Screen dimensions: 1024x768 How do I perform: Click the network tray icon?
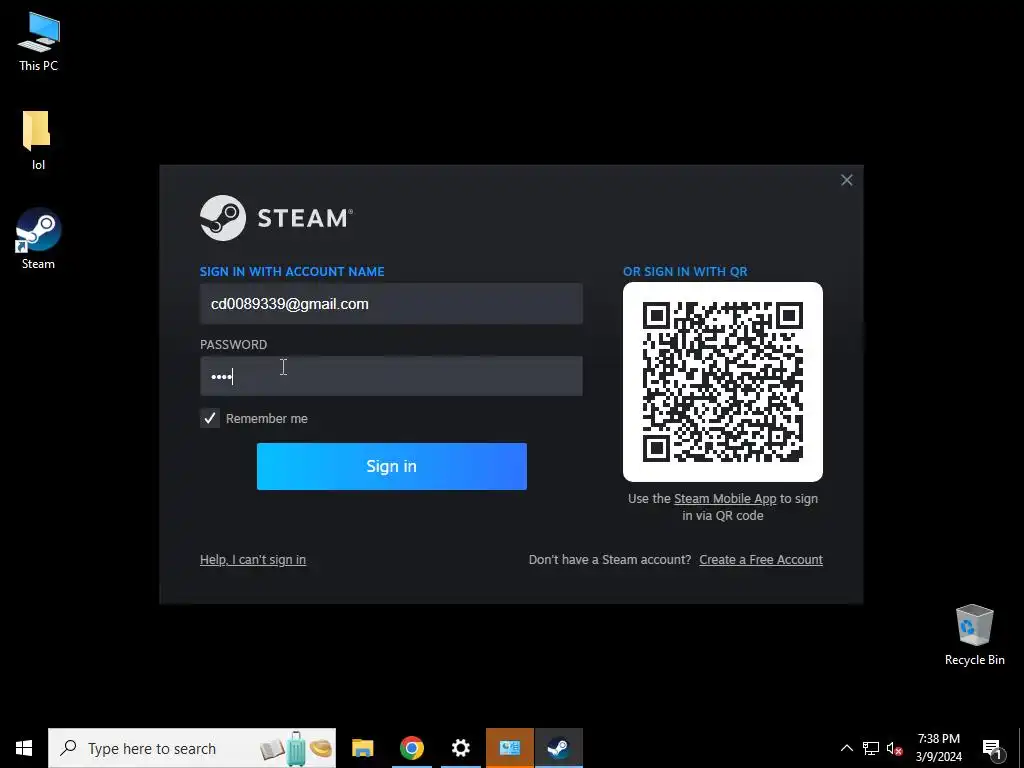(x=871, y=748)
